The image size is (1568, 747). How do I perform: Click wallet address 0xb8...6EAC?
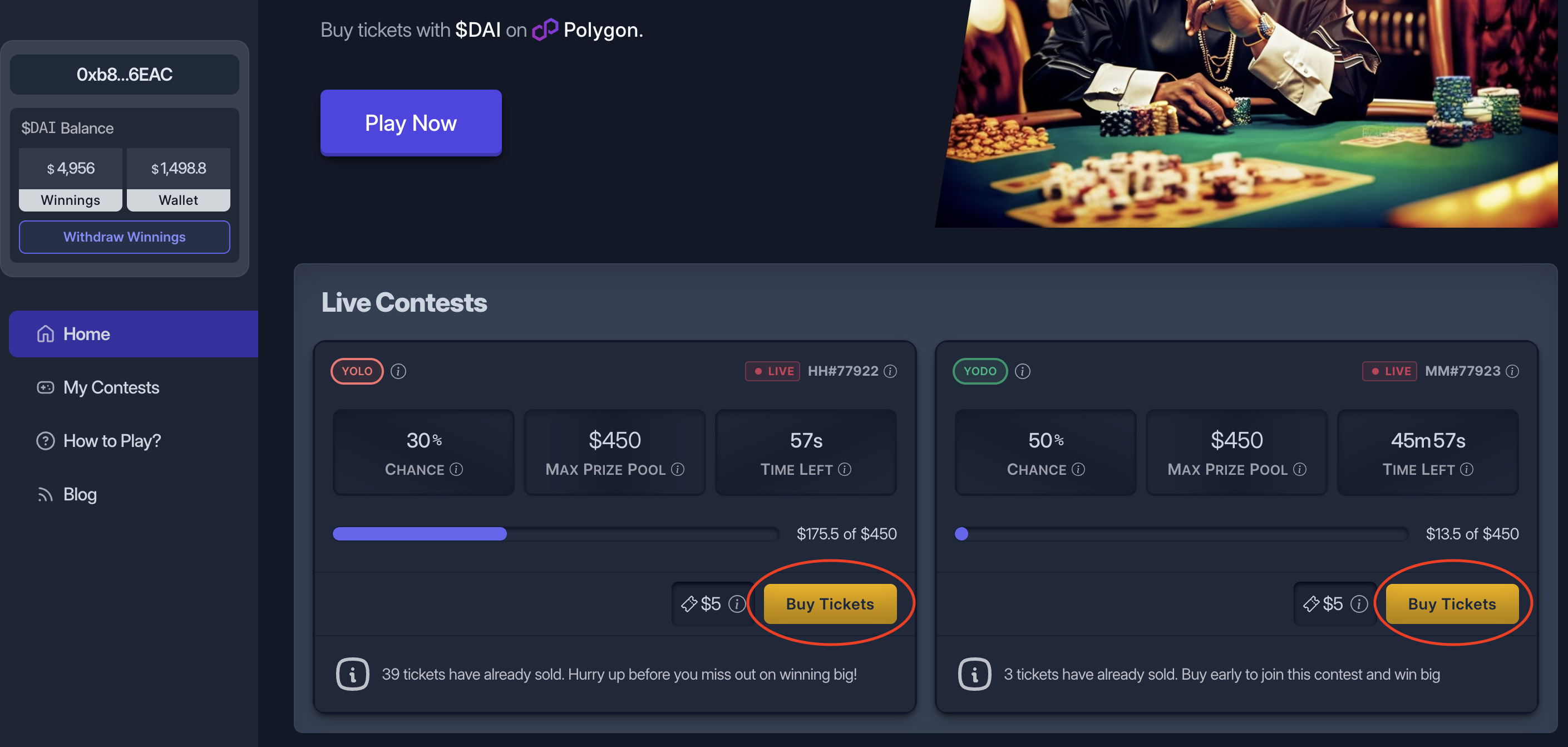click(124, 74)
